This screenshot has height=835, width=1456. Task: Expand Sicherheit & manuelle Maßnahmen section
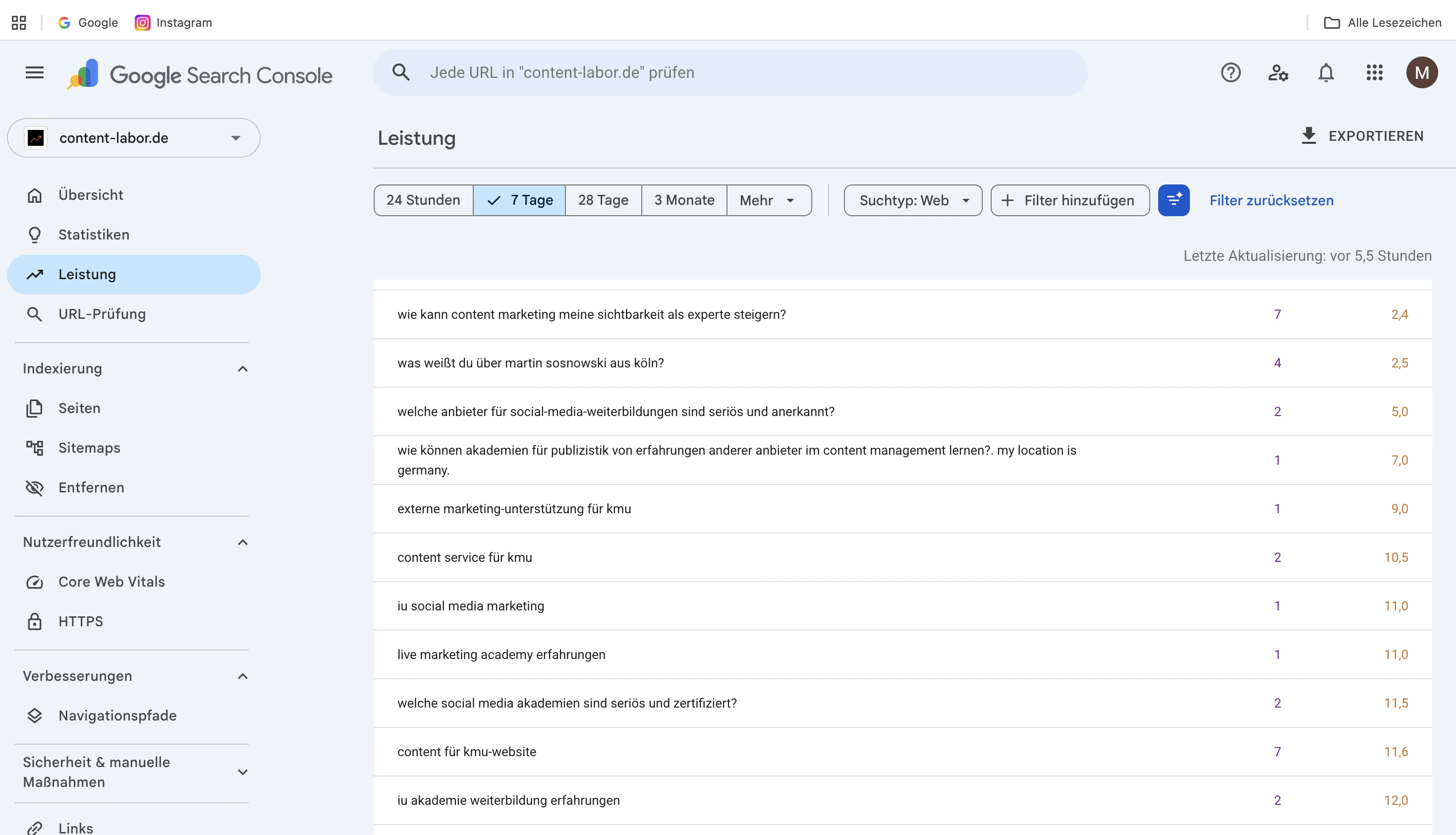[x=242, y=772]
